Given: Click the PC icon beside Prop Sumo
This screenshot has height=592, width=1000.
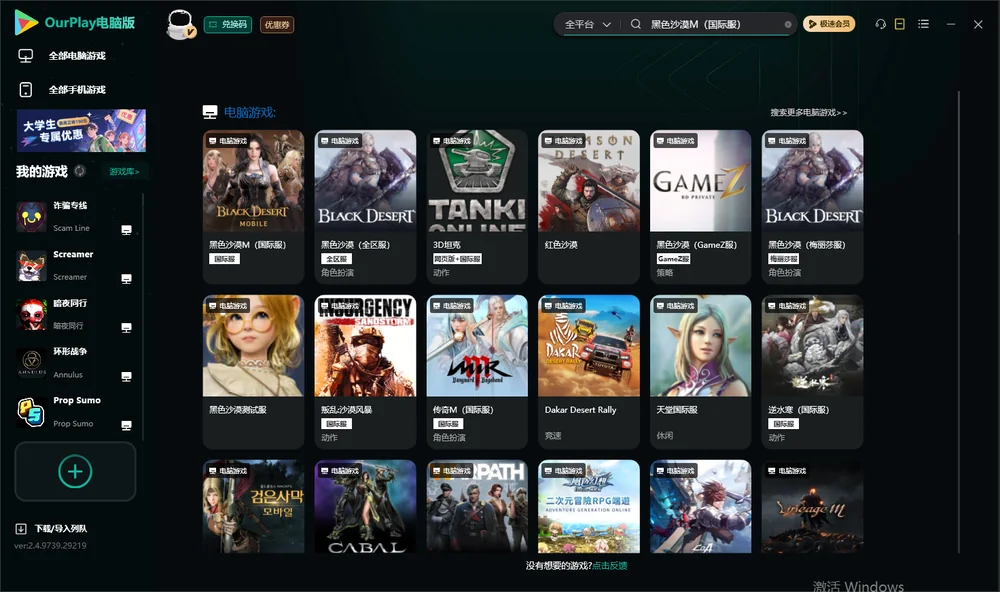Looking at the screenshot, I should (x=126, y=426).
